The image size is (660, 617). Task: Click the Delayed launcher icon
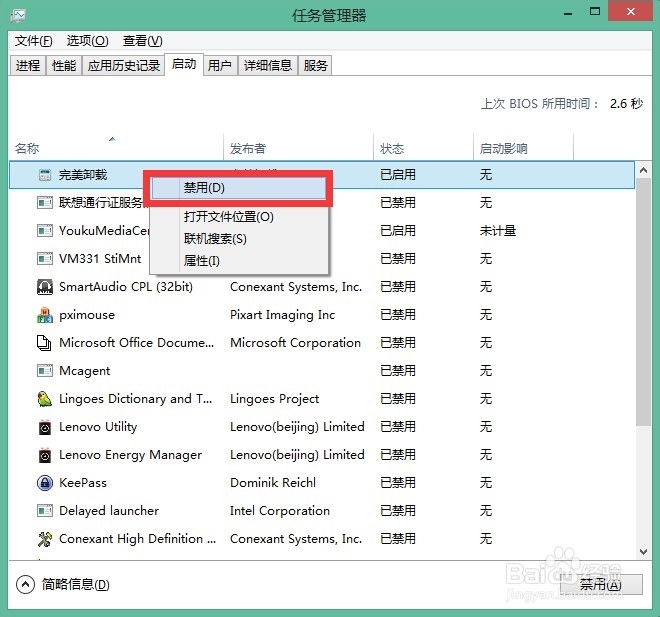[x=45, y=511]
